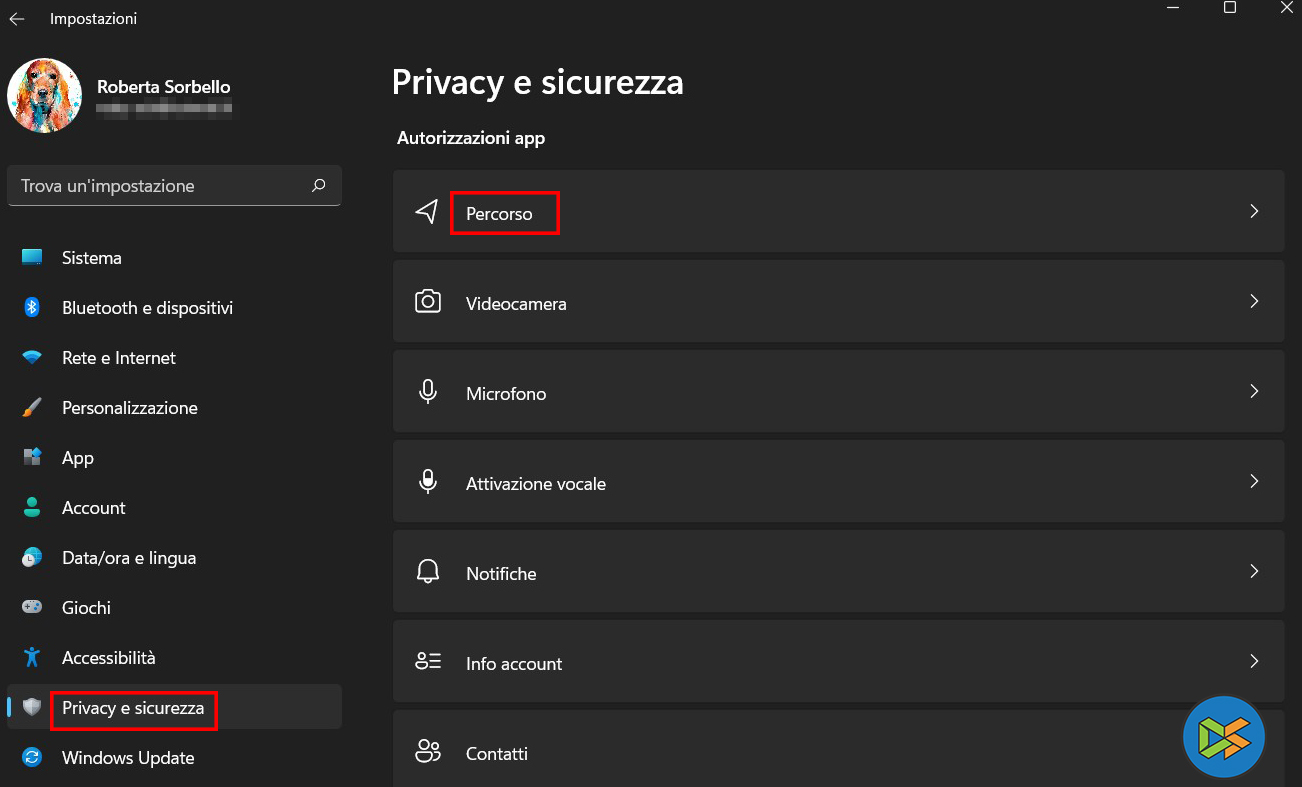Click the Personalizzazione paintbrush icon
1302x787 pixels.
coord(32,408)
